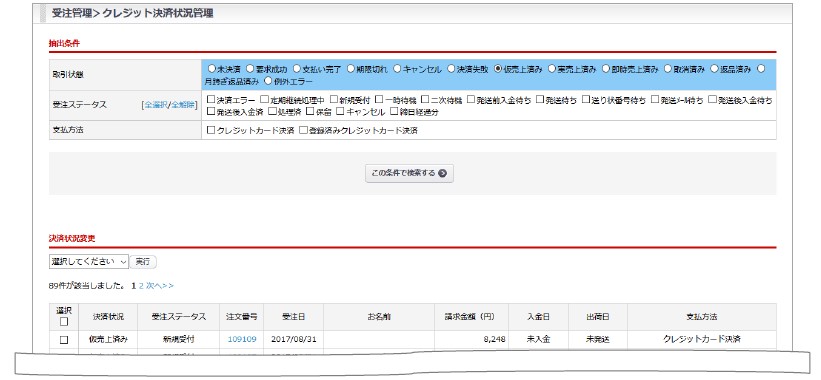Tick the 二次待機 checkbox
This screenshot has width=821, height=380.
point(425,99)
